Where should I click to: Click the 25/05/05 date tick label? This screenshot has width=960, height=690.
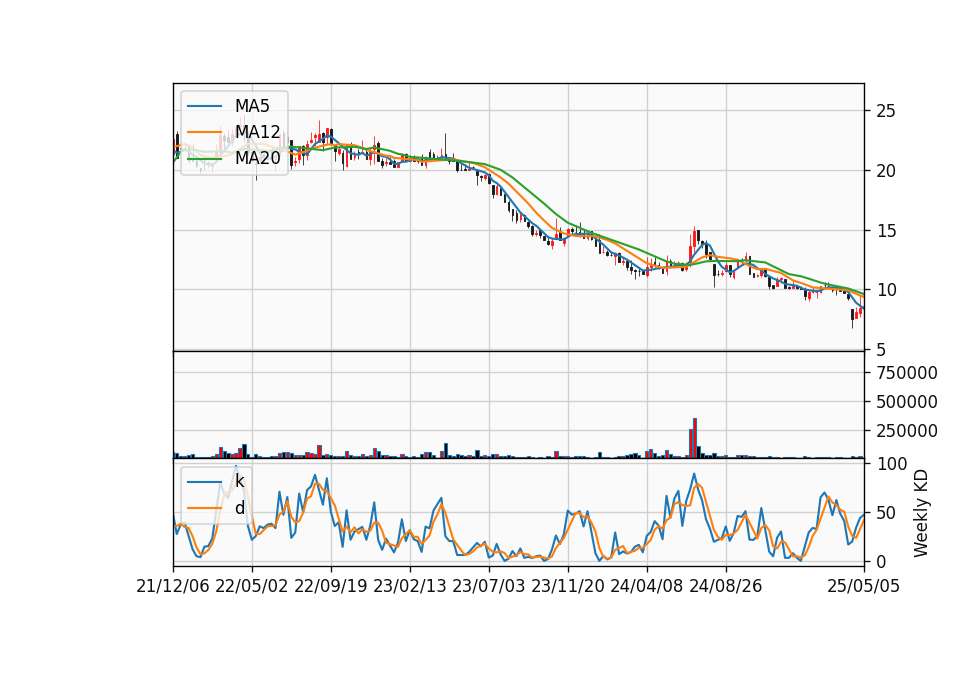pyautogui.click(x=863, y=586)
